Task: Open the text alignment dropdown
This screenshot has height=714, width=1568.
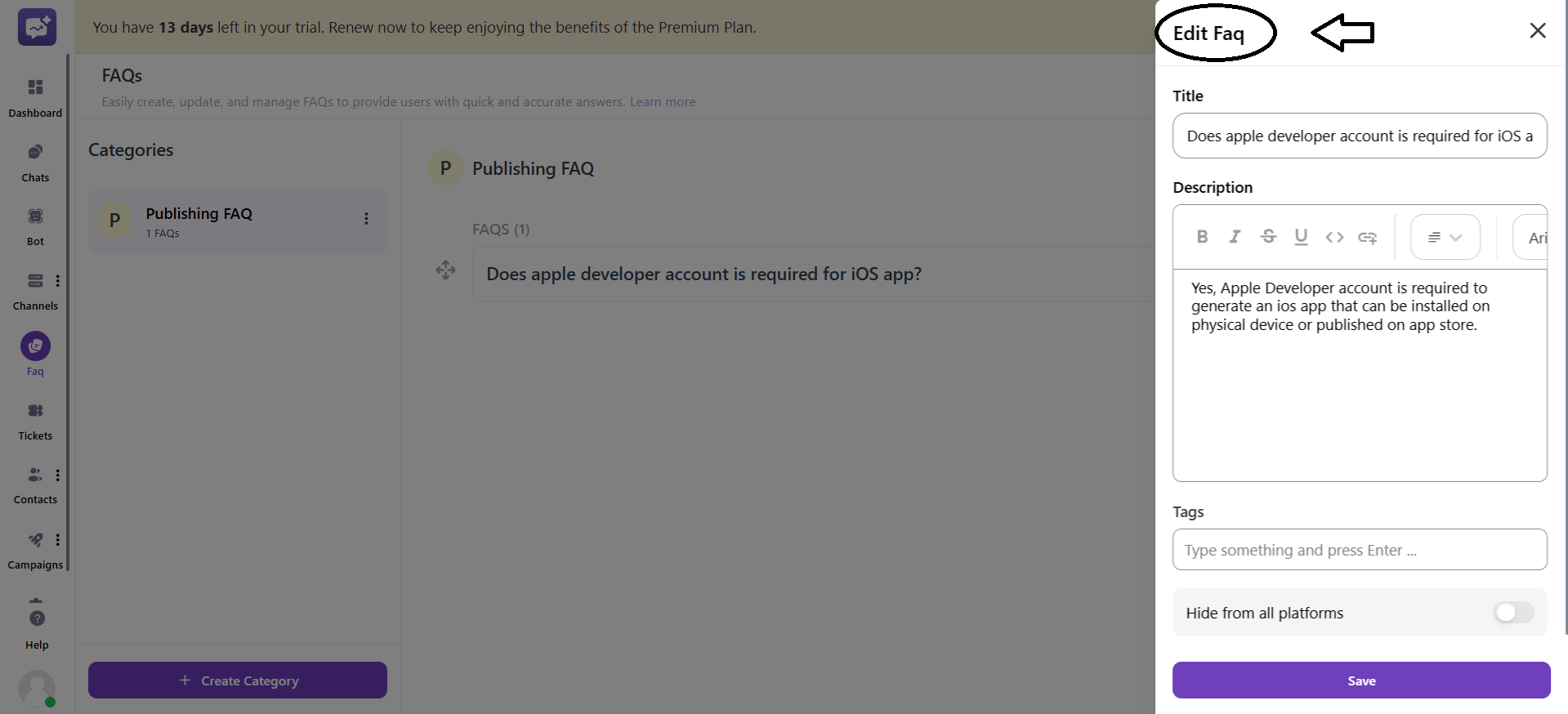Action: click(1445, 237)
